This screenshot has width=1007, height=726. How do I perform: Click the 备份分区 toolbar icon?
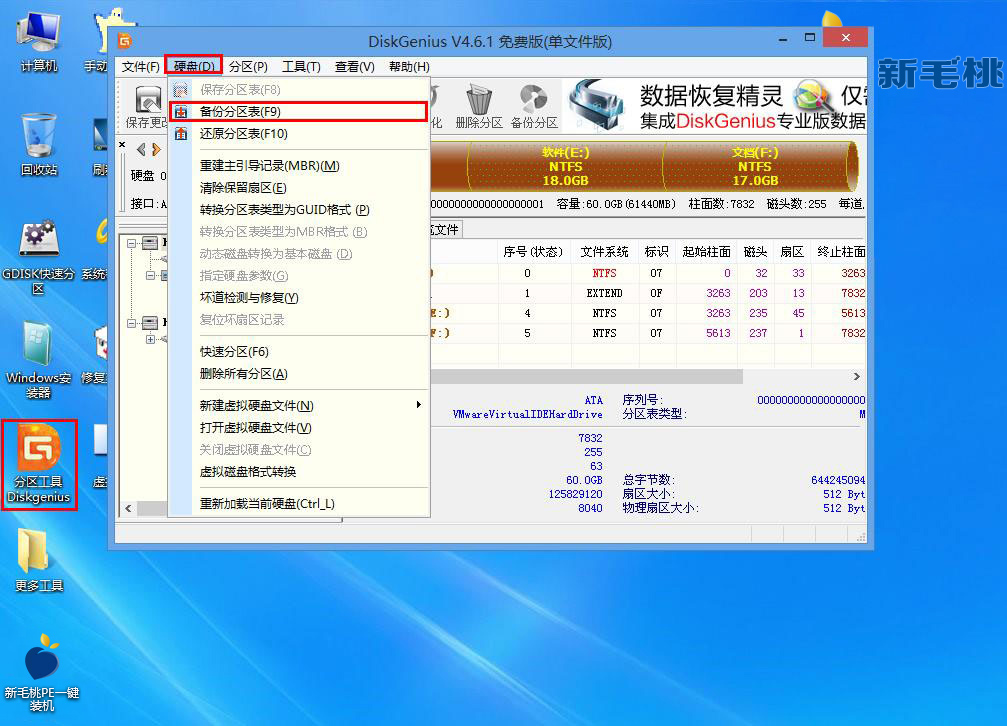tap(534, 106)
